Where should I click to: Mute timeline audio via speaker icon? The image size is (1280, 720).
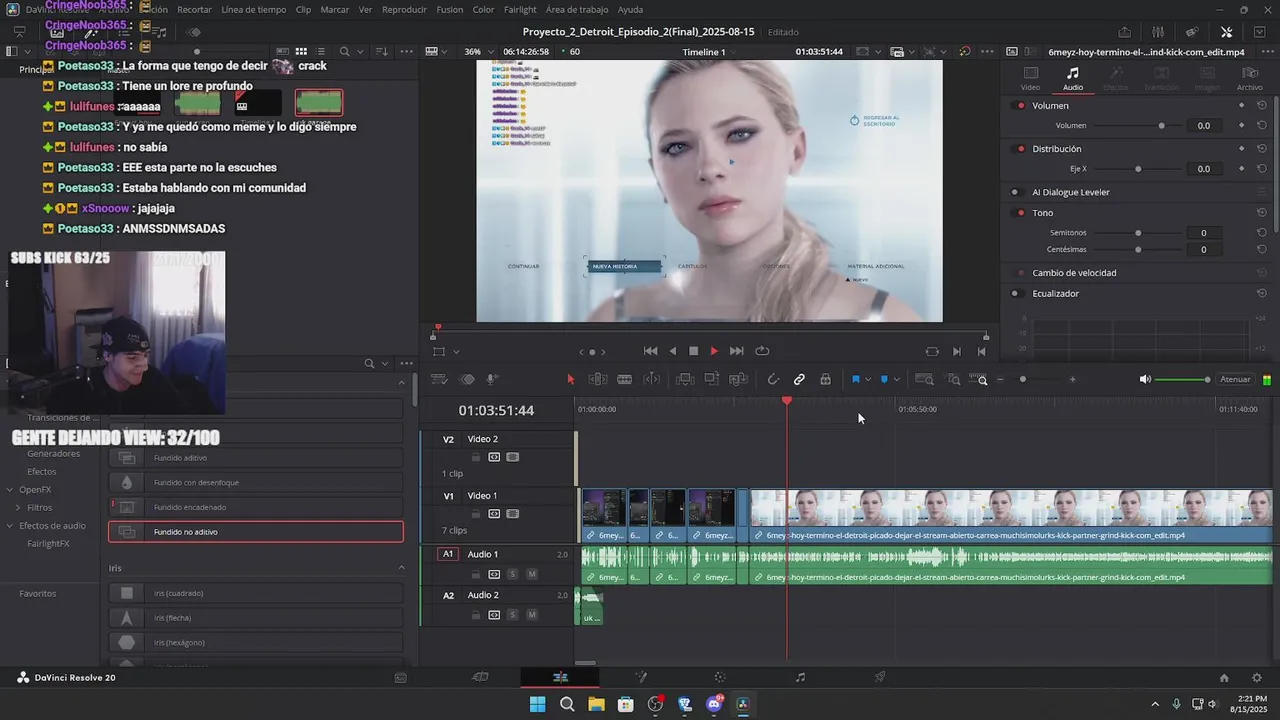1145,379
